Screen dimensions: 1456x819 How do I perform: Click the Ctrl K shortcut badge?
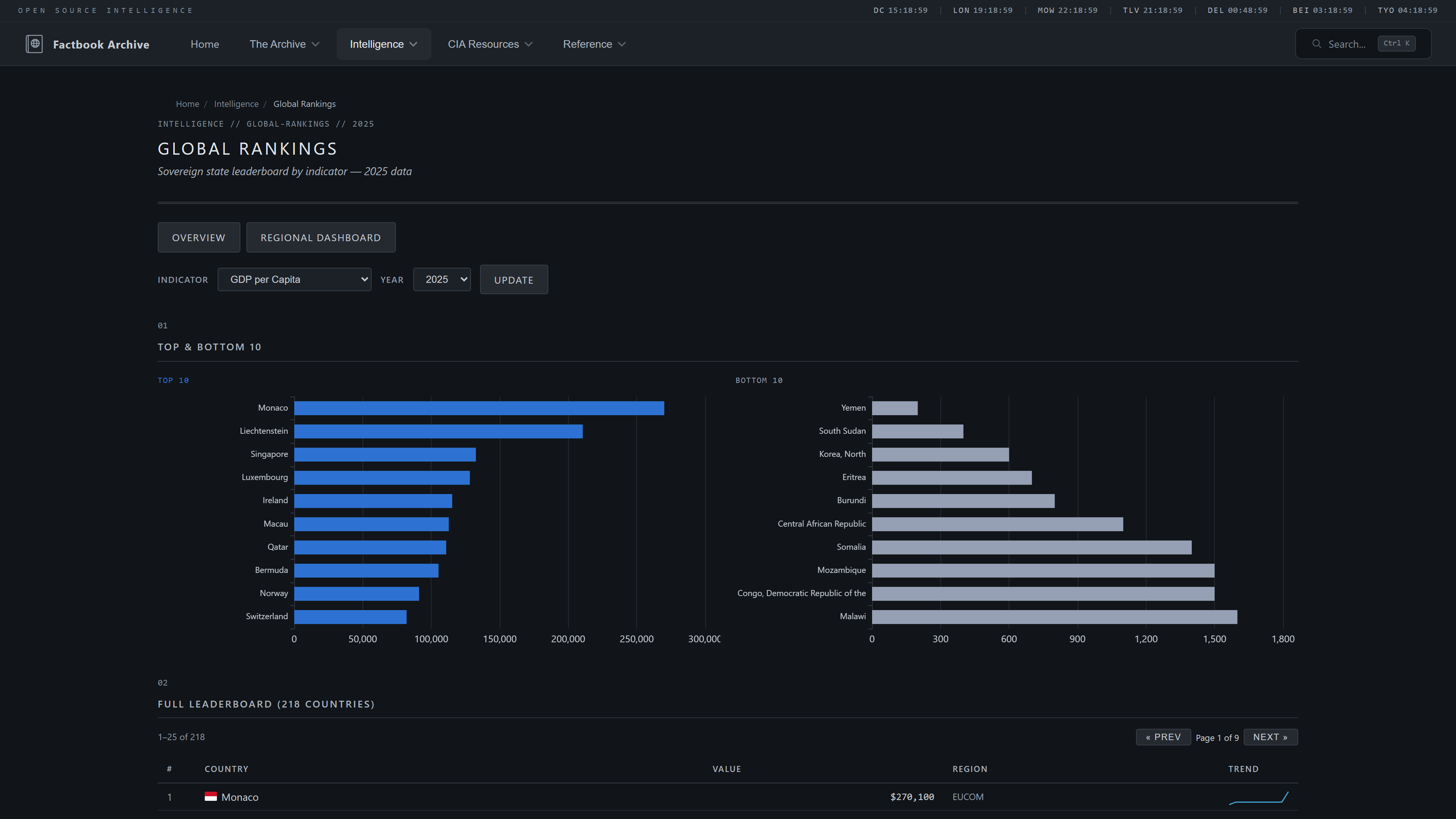tap(1396, 44)
